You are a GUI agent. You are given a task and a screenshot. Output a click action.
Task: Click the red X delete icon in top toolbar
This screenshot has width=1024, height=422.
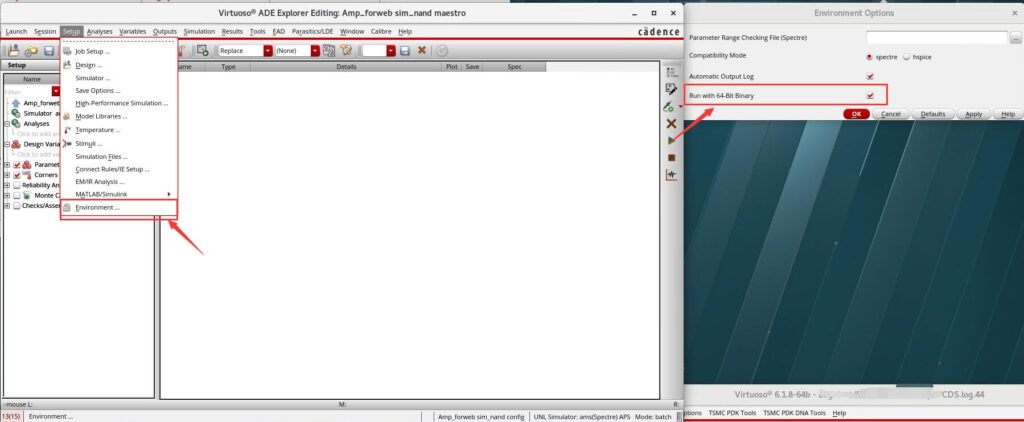[x=422, y=50]
